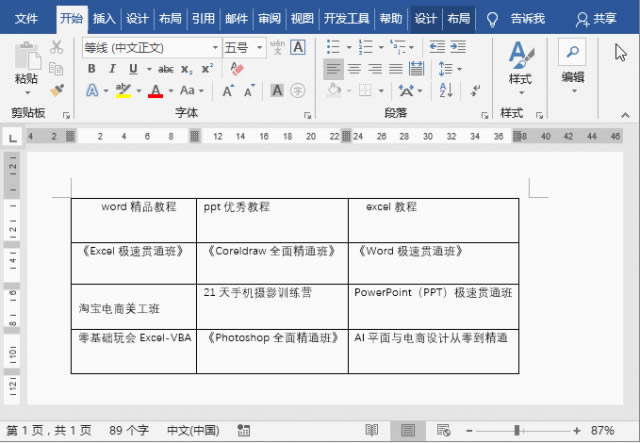Increase font size with A up
The height and width of the screenshot is (443, 640).
click(x=228, y=91)
